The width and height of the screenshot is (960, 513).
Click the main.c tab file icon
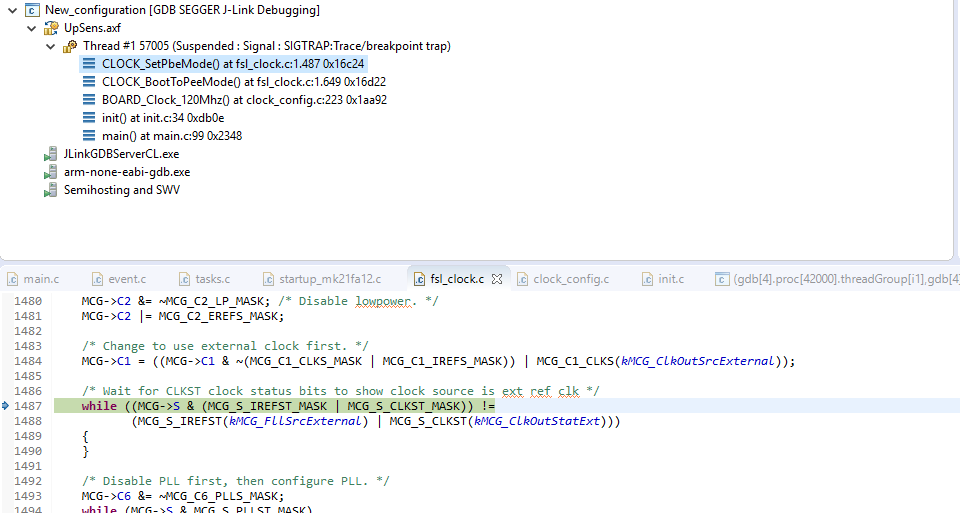[x=12, y=279]
